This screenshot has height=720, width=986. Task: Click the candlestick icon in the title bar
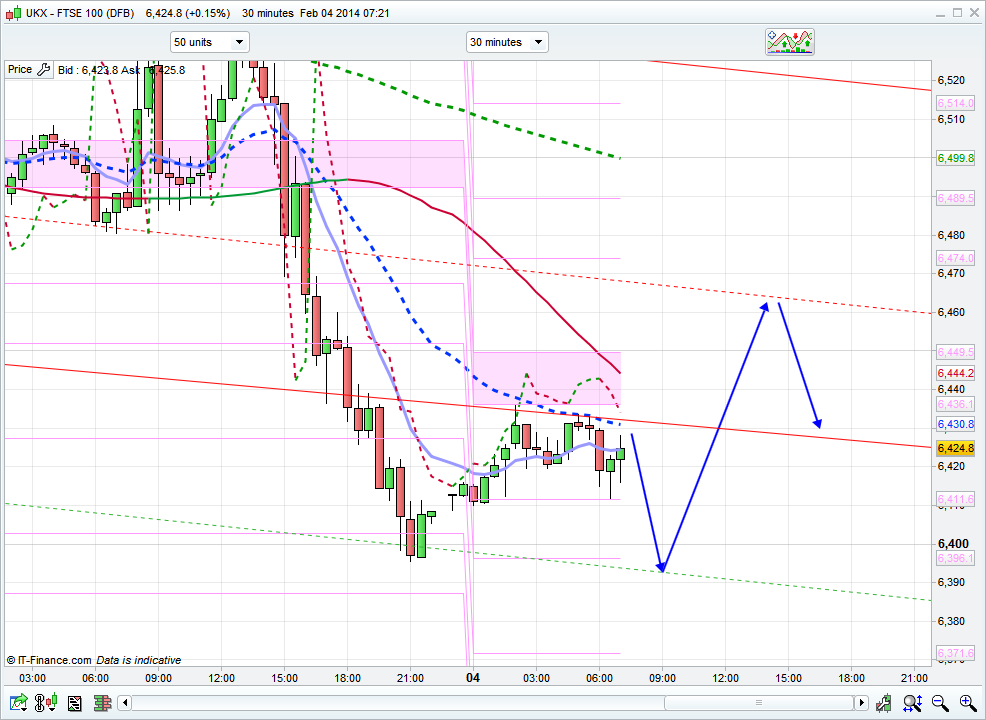11,13
